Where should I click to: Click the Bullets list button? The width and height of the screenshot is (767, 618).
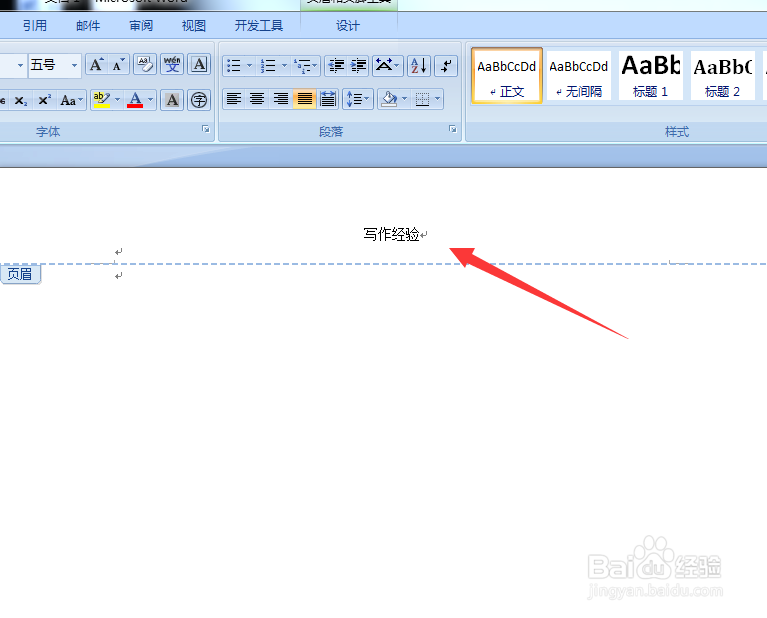coord(234,66)
